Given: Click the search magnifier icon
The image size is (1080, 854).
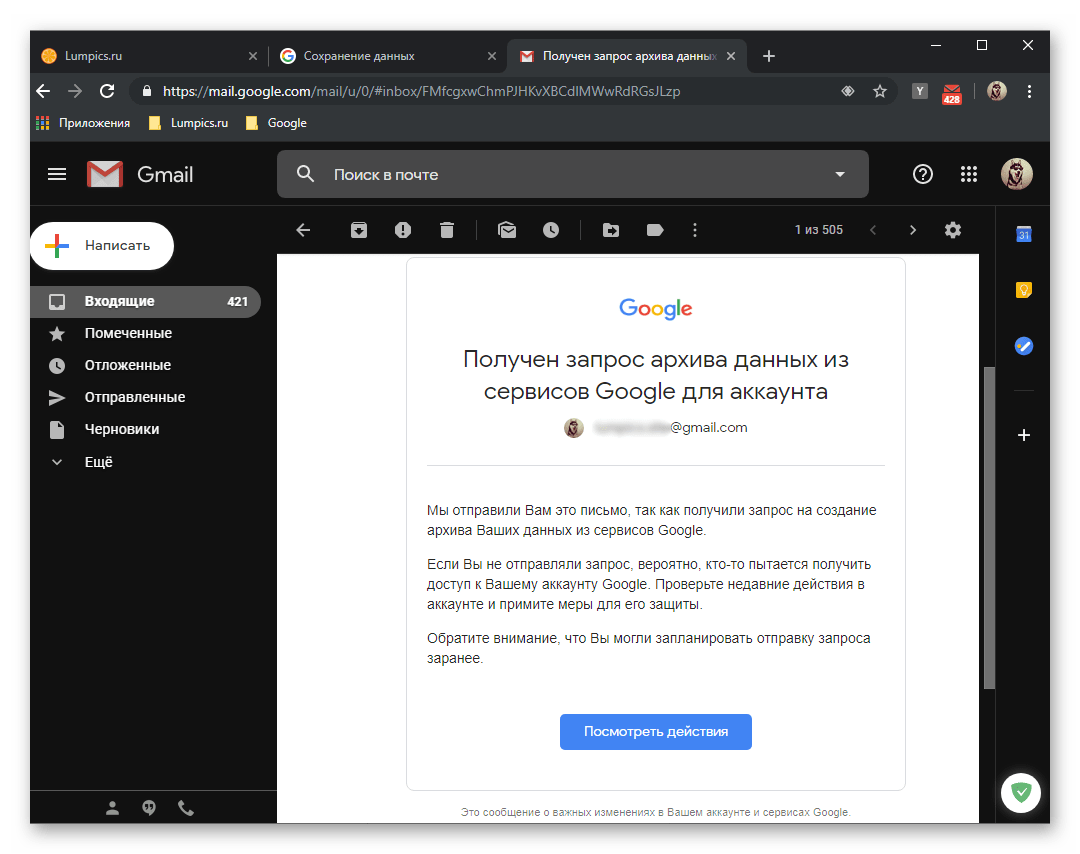Looking at the screenshot, I should [305, 174].
